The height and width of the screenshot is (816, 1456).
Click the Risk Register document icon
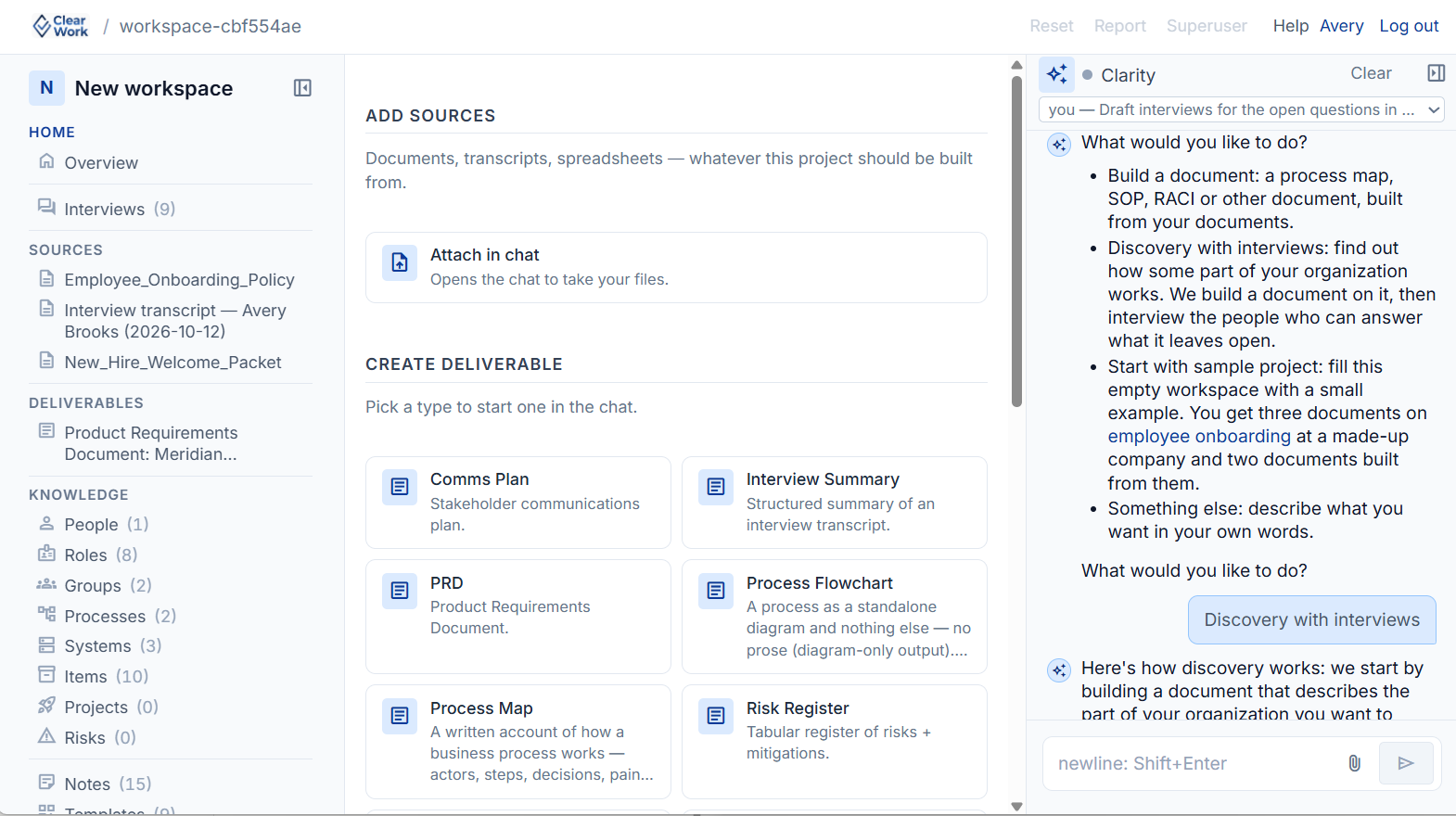(x=716, y=716)
